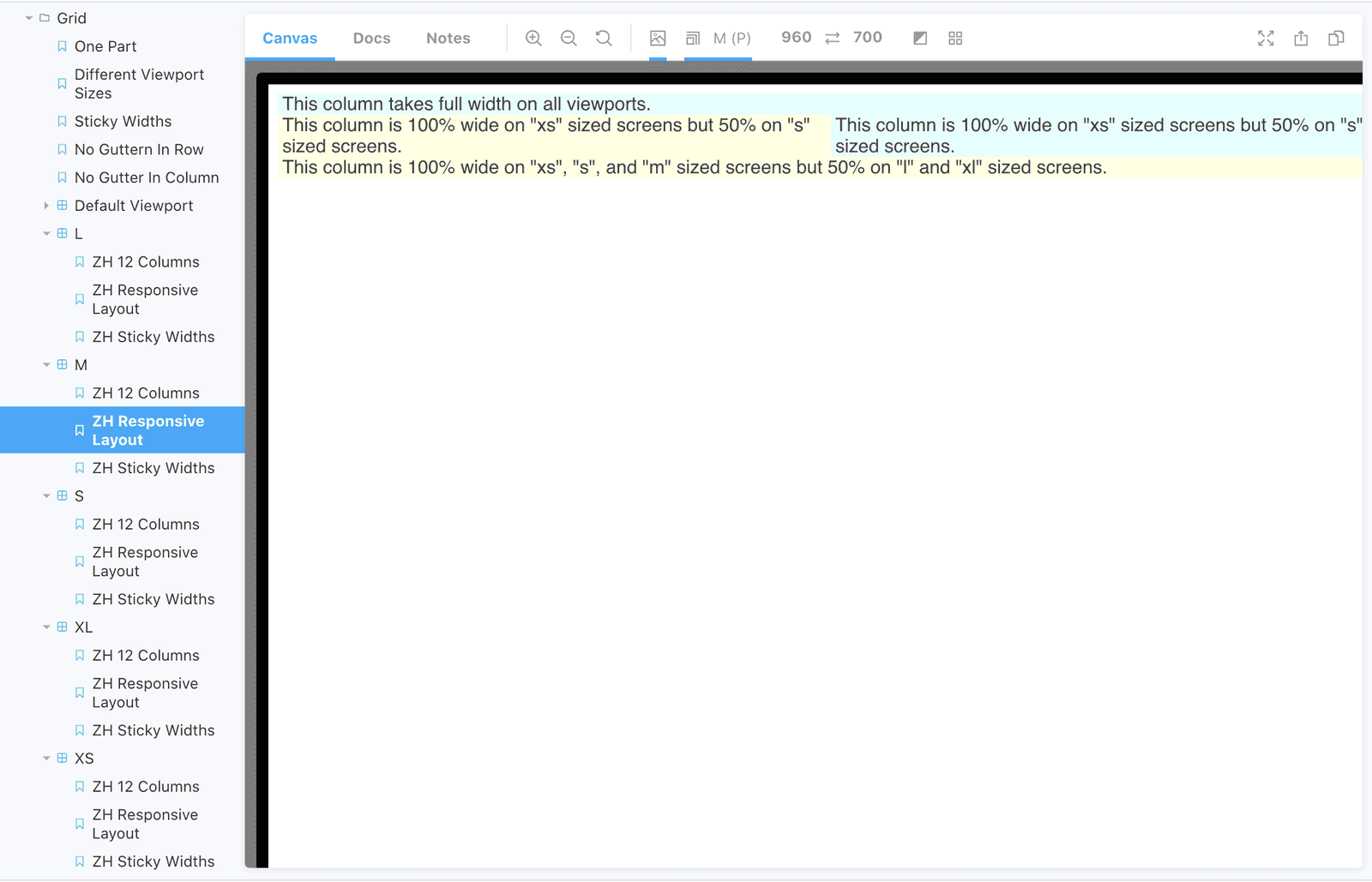The image size is (1372, 882).
Task: Select highlighted ZH Responsive Layout under M
Action: (x=122, y=430)
